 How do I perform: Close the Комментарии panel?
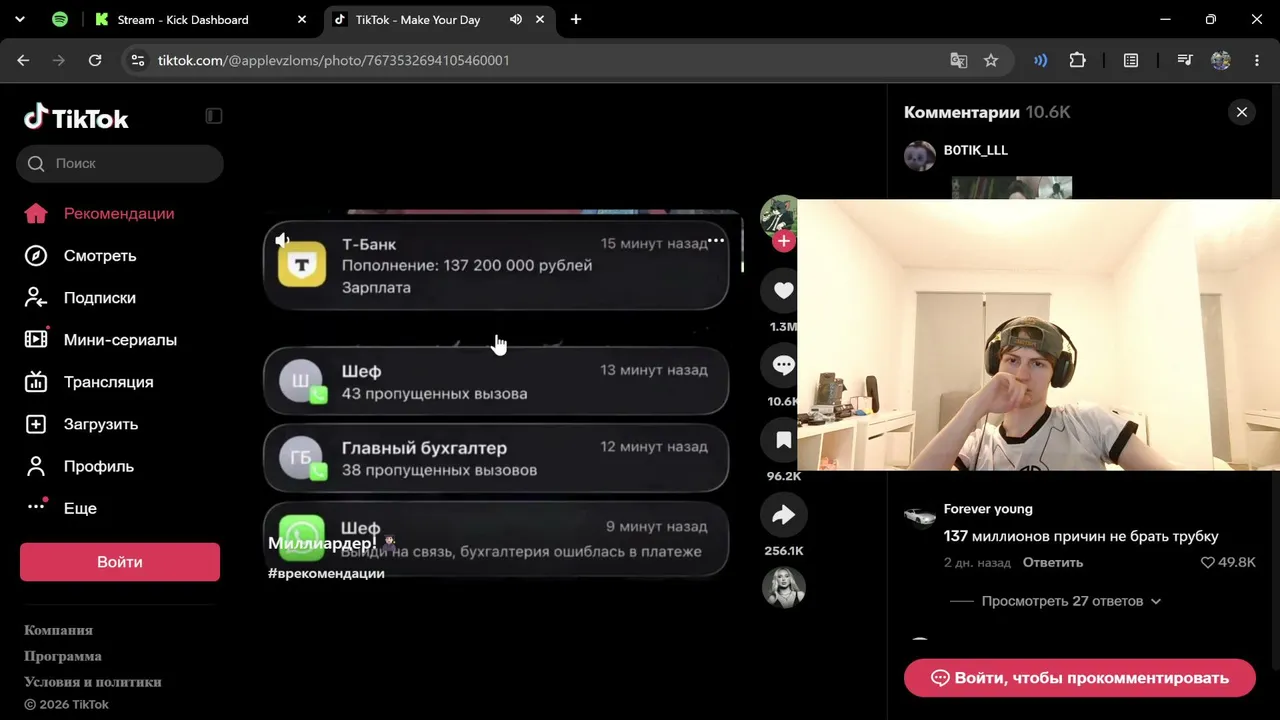click(x=1242, y=112)
